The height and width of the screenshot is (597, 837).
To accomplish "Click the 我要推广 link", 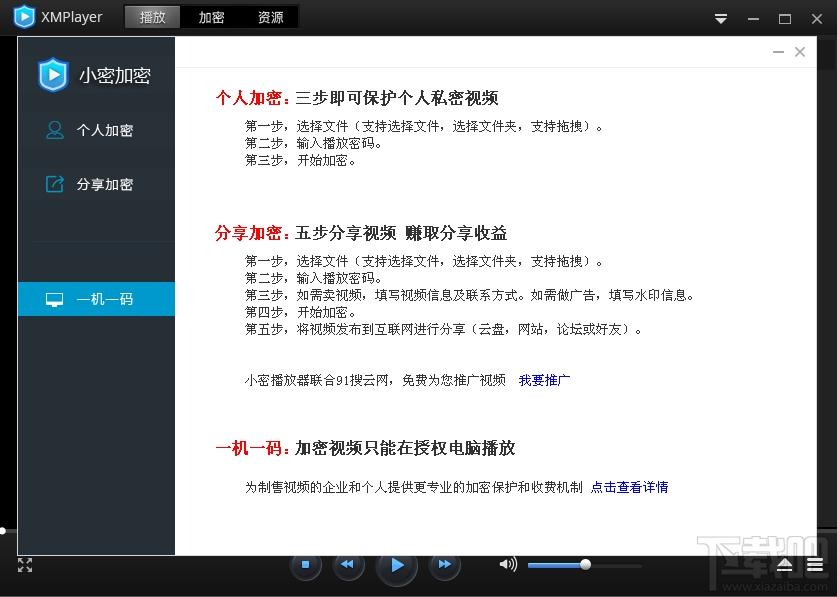I will tap(544, 380).
